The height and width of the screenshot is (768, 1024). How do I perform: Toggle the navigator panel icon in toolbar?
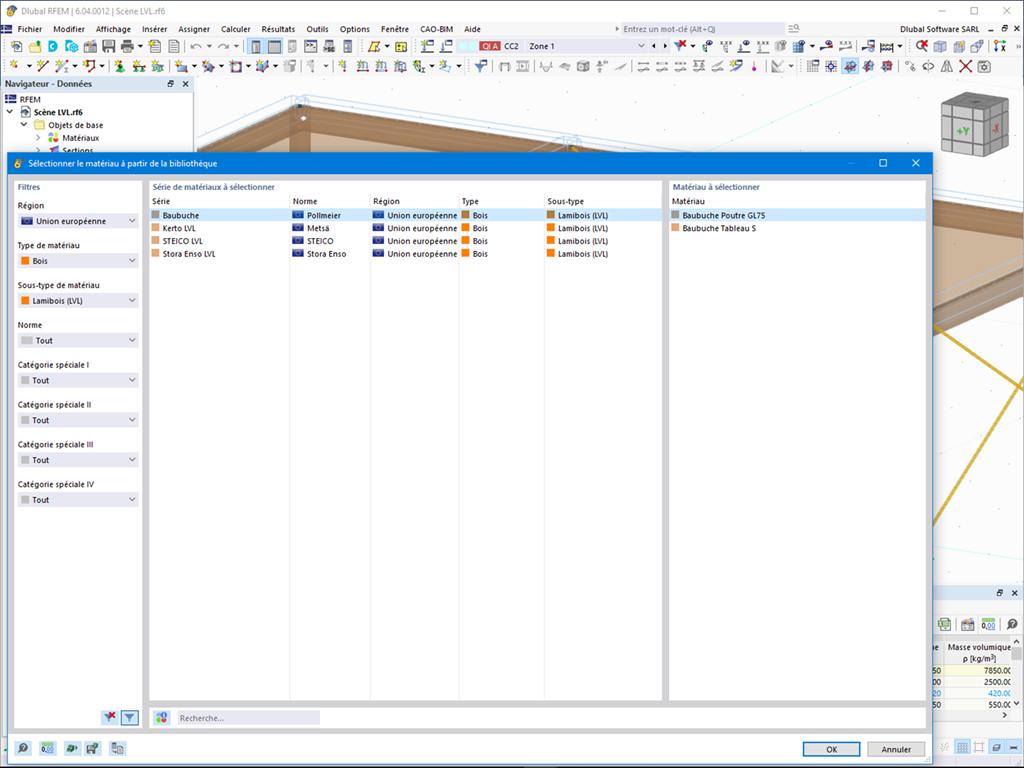point(256,46)
